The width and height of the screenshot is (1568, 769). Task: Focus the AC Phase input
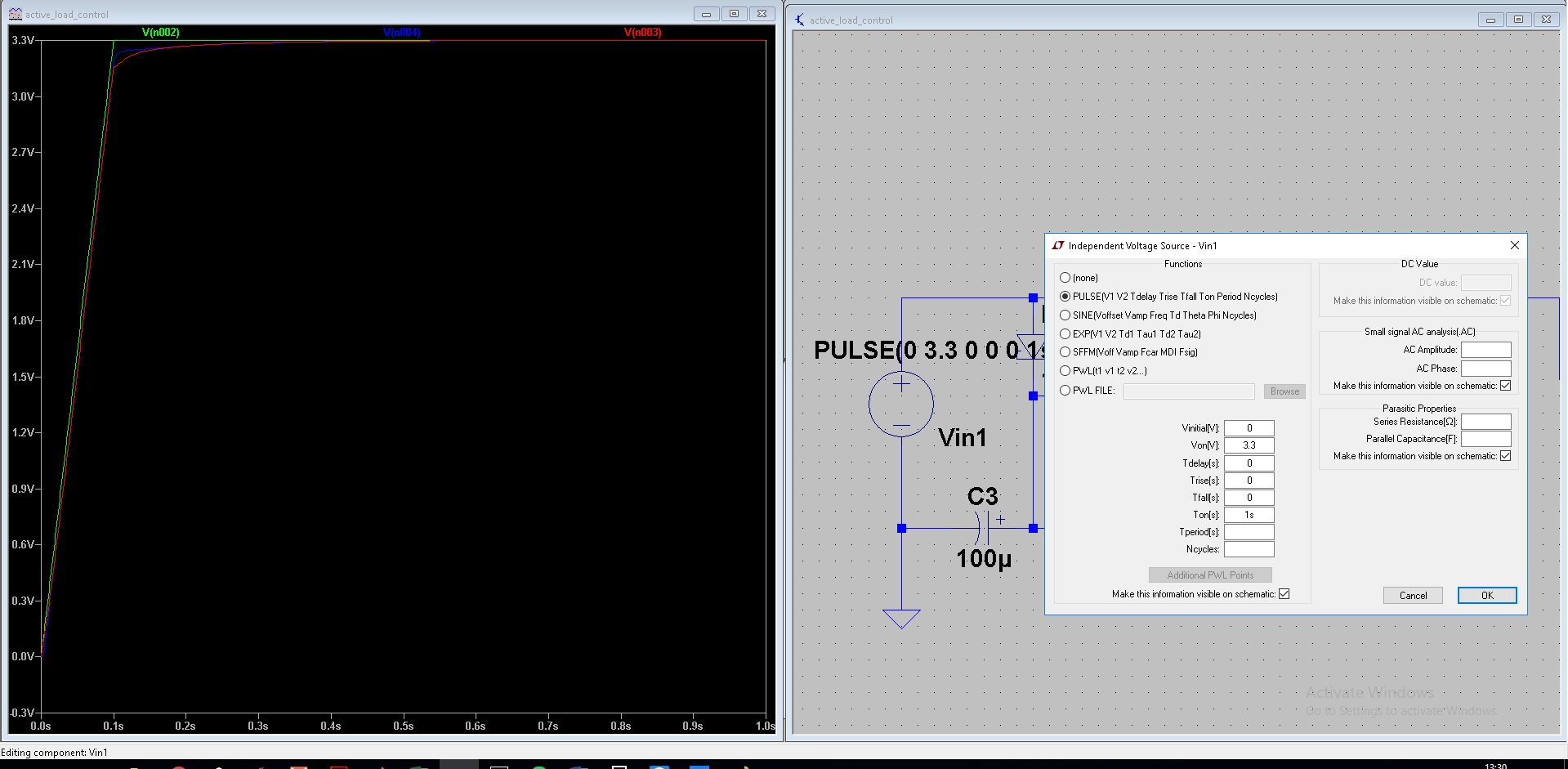pos(1486,369)
